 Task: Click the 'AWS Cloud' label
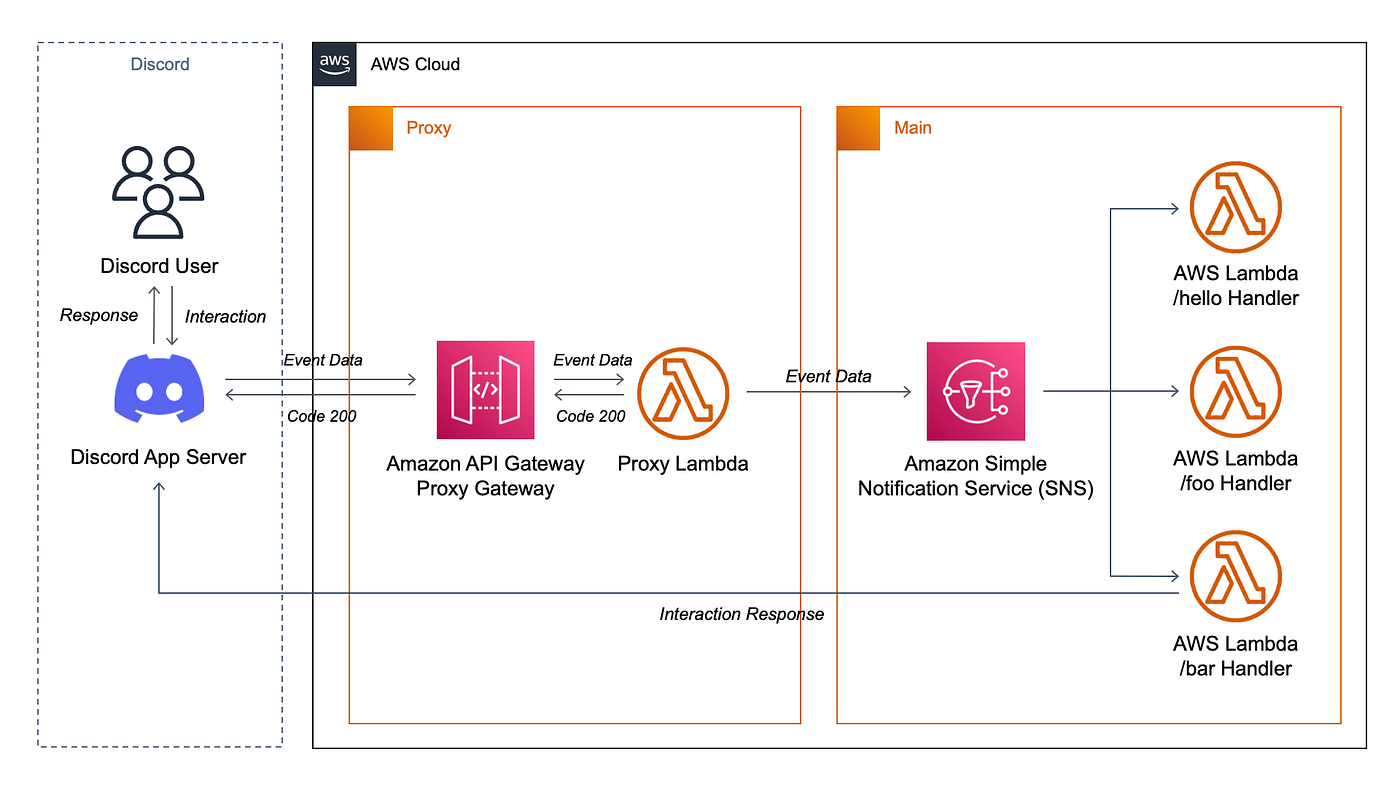[415, 65]
